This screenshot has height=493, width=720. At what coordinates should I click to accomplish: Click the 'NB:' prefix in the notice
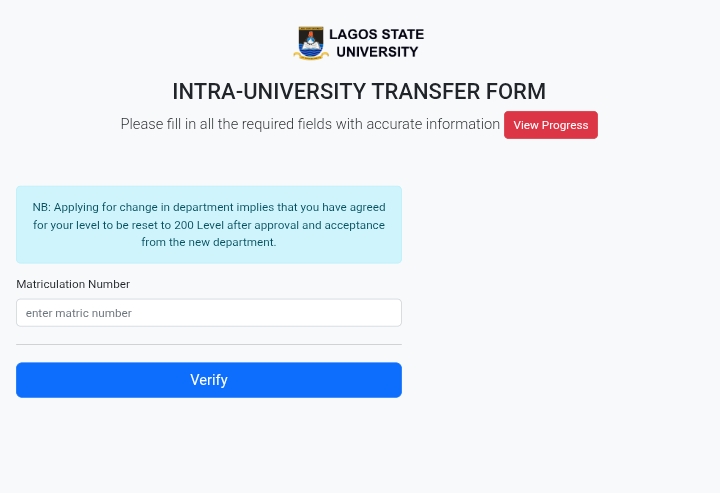(x=41, y=207)
